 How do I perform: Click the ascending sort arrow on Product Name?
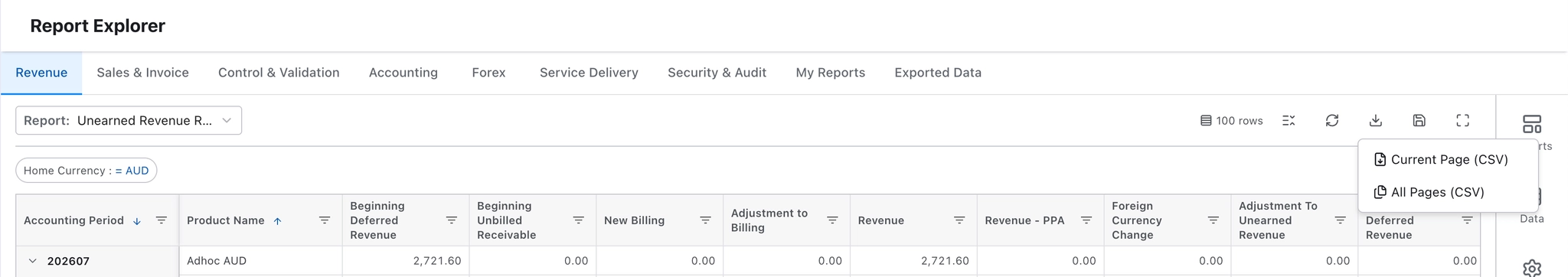click(278, 221)
